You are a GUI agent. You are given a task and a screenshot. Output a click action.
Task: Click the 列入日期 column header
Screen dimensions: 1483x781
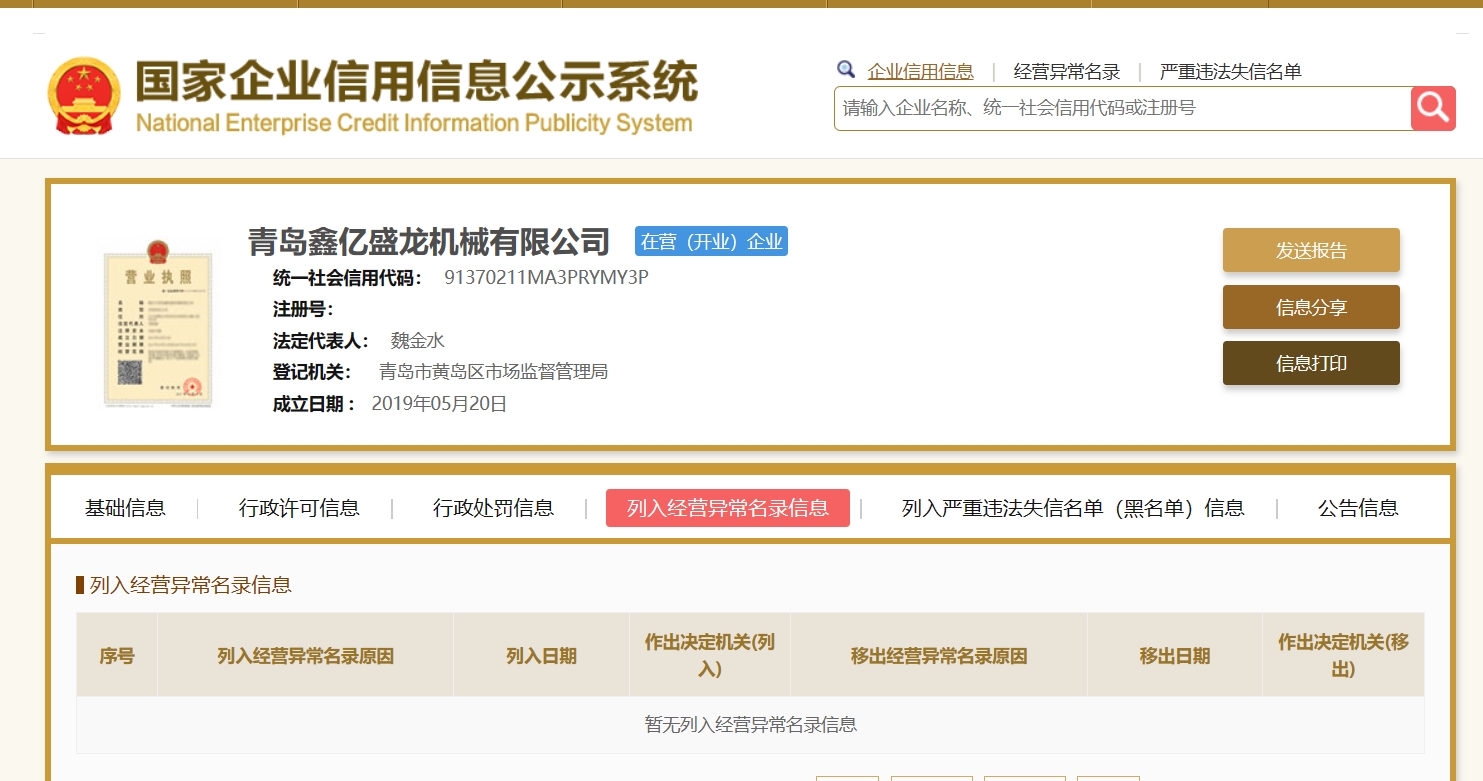click(541, 656)
